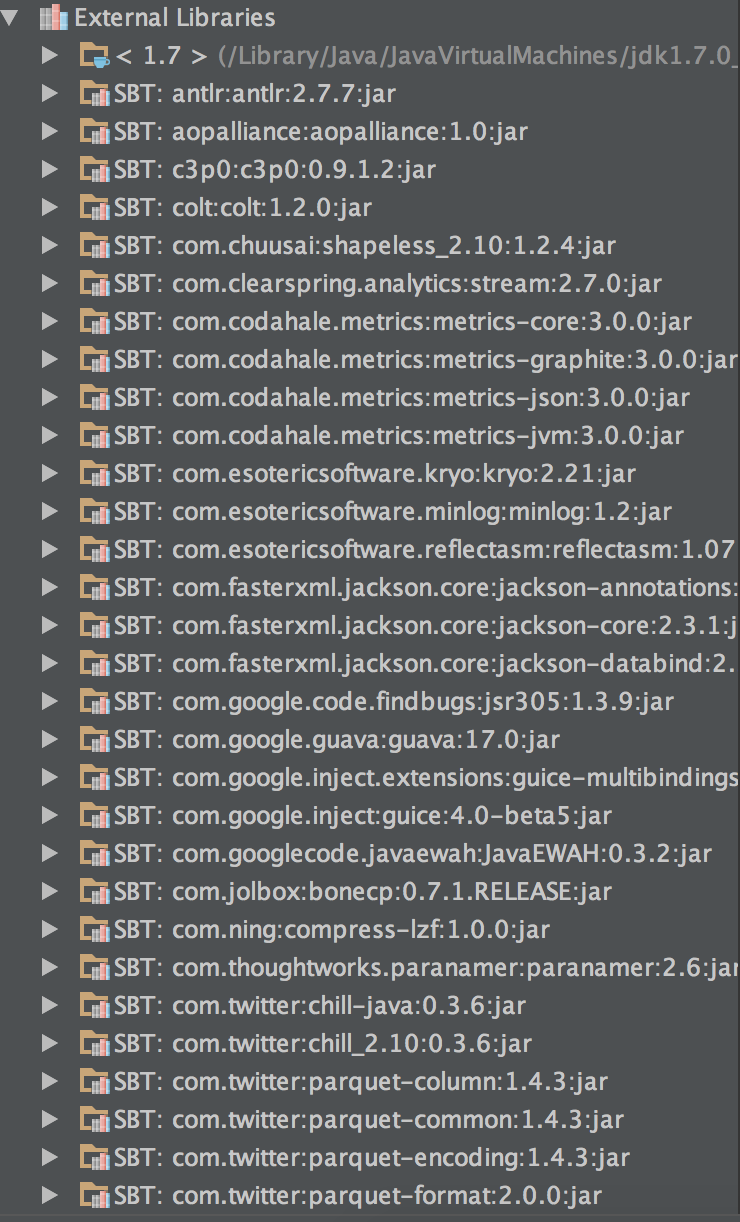This screenshot has width=740, height=1222.
Task: Click library icon beside JavaEWAH 0.3.2
Action: click(94, 854)
